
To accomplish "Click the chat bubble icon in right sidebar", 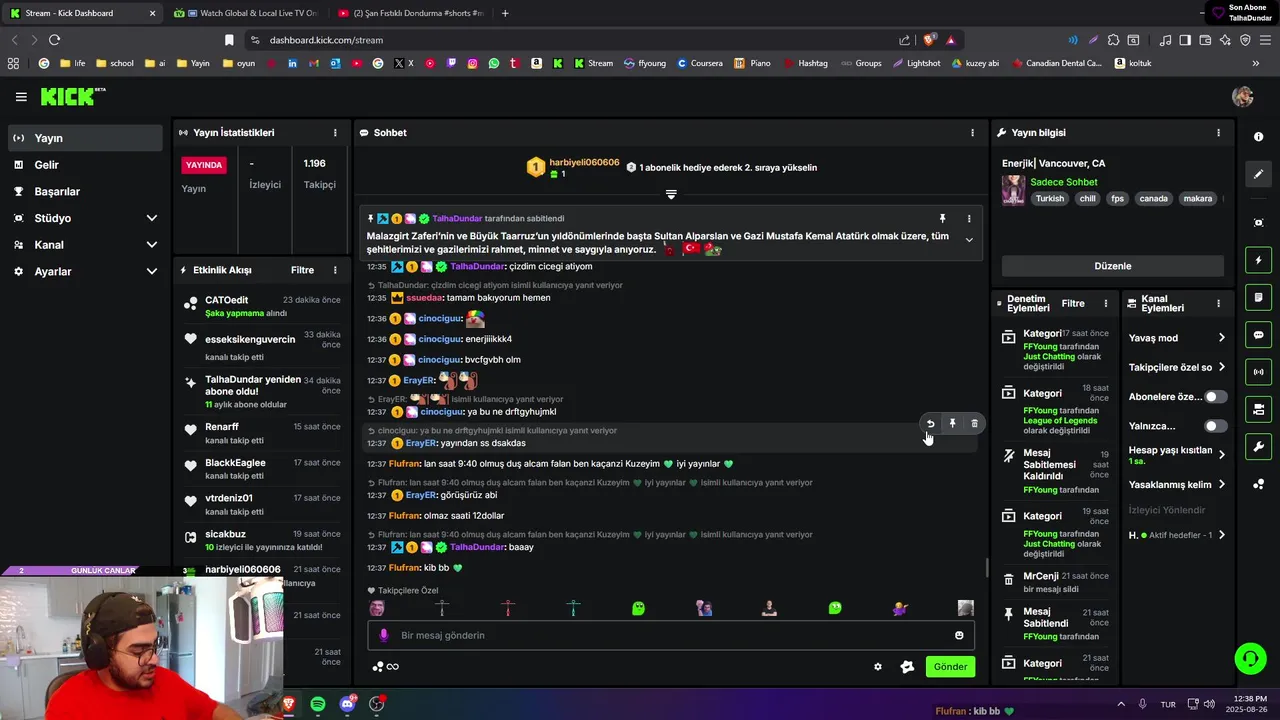I will click(x=1258, y=335).
